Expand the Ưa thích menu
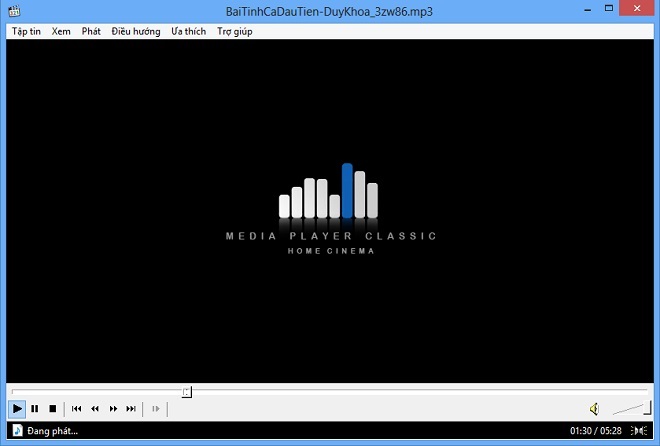Screen dimensions: 660x446 [188, 31]
